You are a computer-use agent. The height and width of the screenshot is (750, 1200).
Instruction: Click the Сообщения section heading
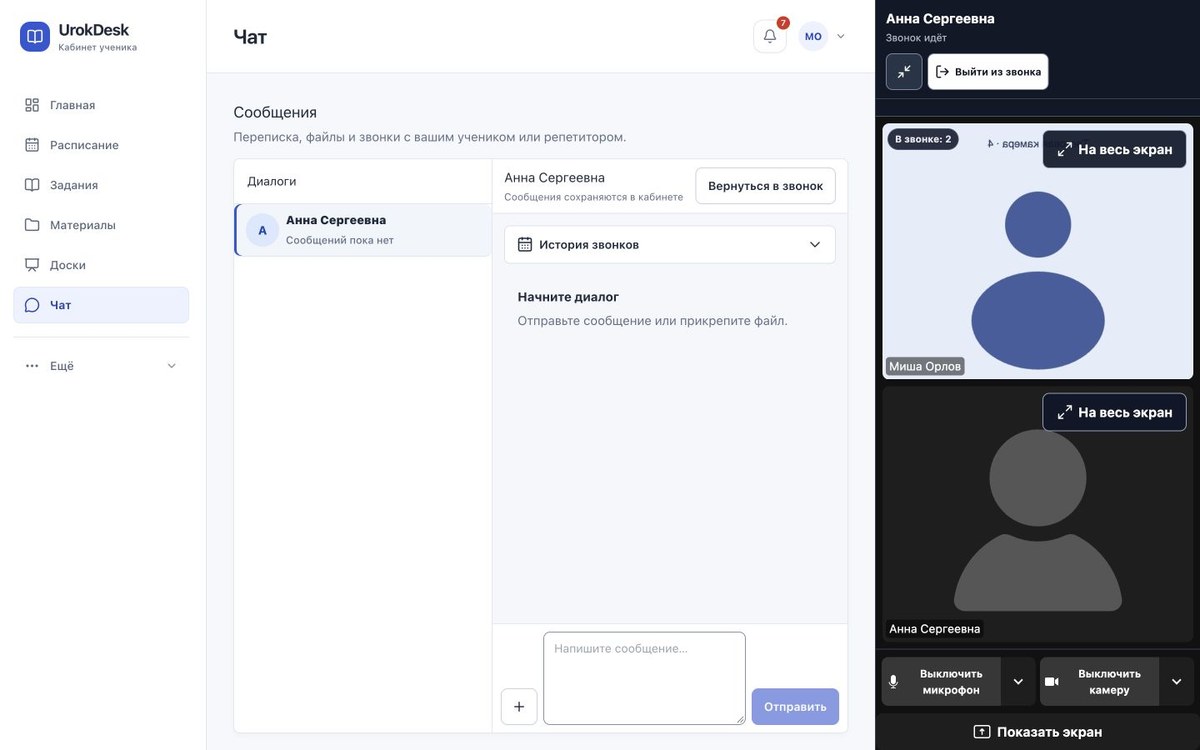275,112
